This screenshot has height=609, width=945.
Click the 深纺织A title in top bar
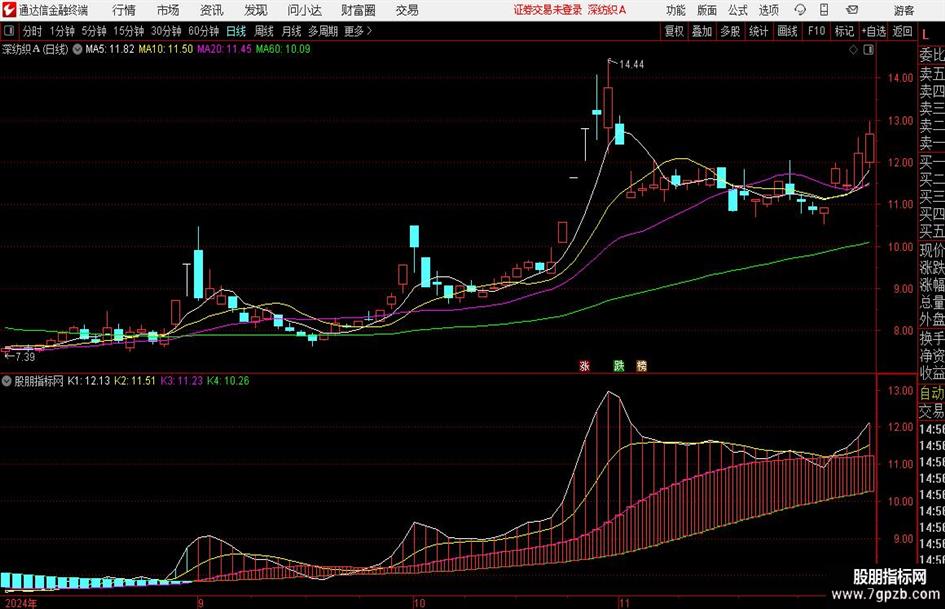pyautogui.click(x=607, y=10)
